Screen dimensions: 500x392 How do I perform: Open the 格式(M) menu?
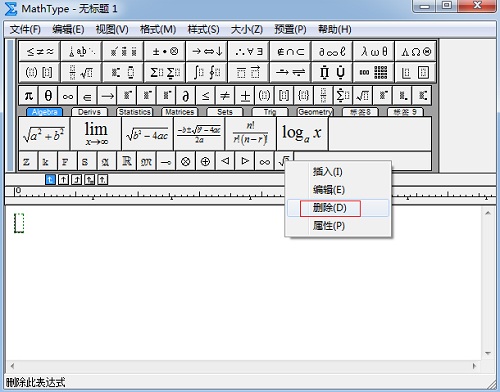click(x=158, y=29)
